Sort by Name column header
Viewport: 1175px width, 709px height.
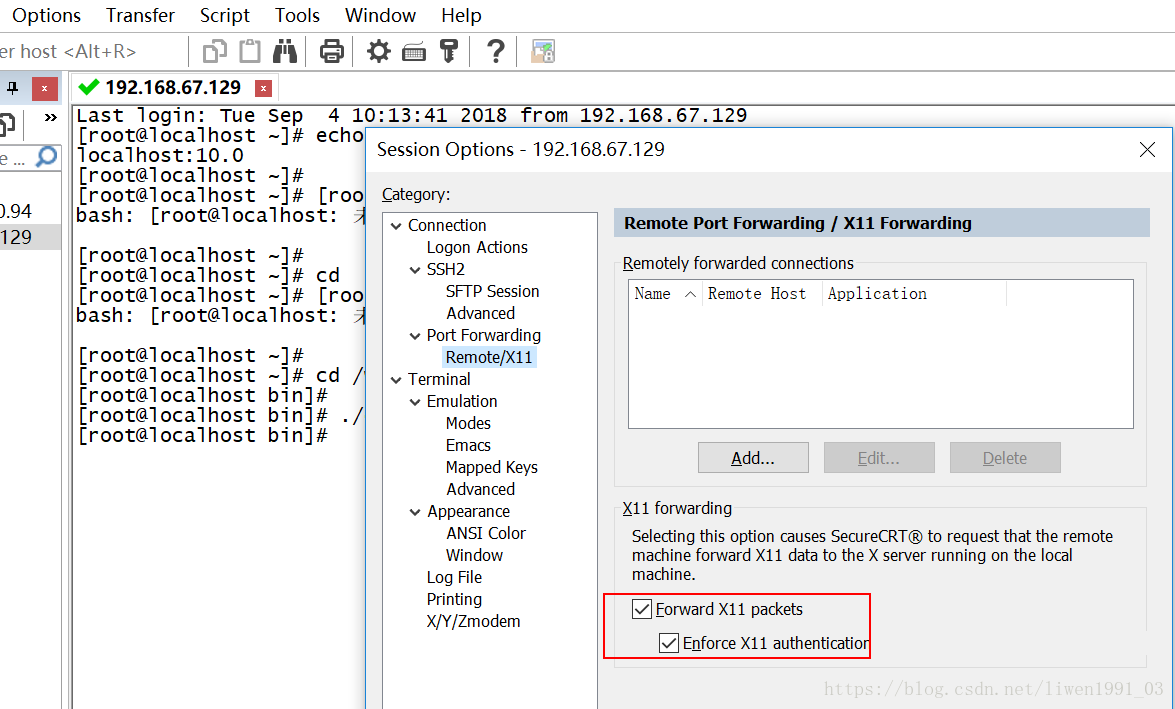point(653,294)
